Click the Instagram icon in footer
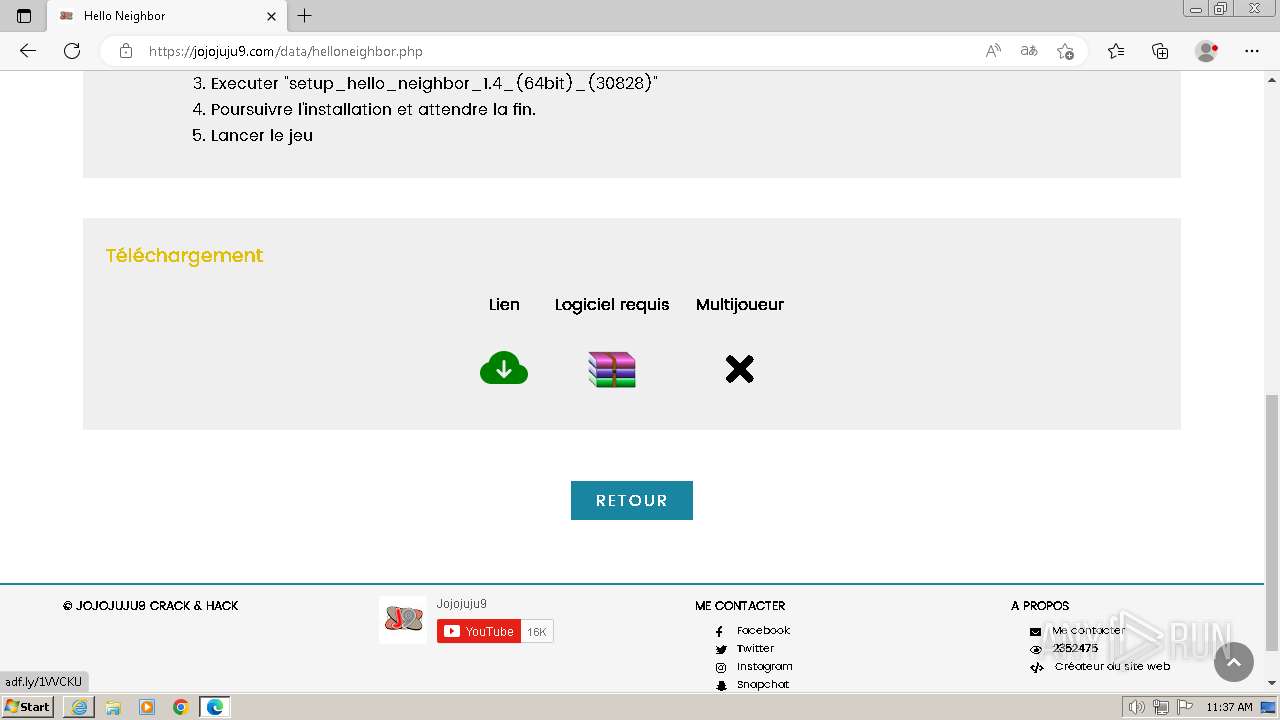Screen dimensions: 1280x720 click(720, 667)
